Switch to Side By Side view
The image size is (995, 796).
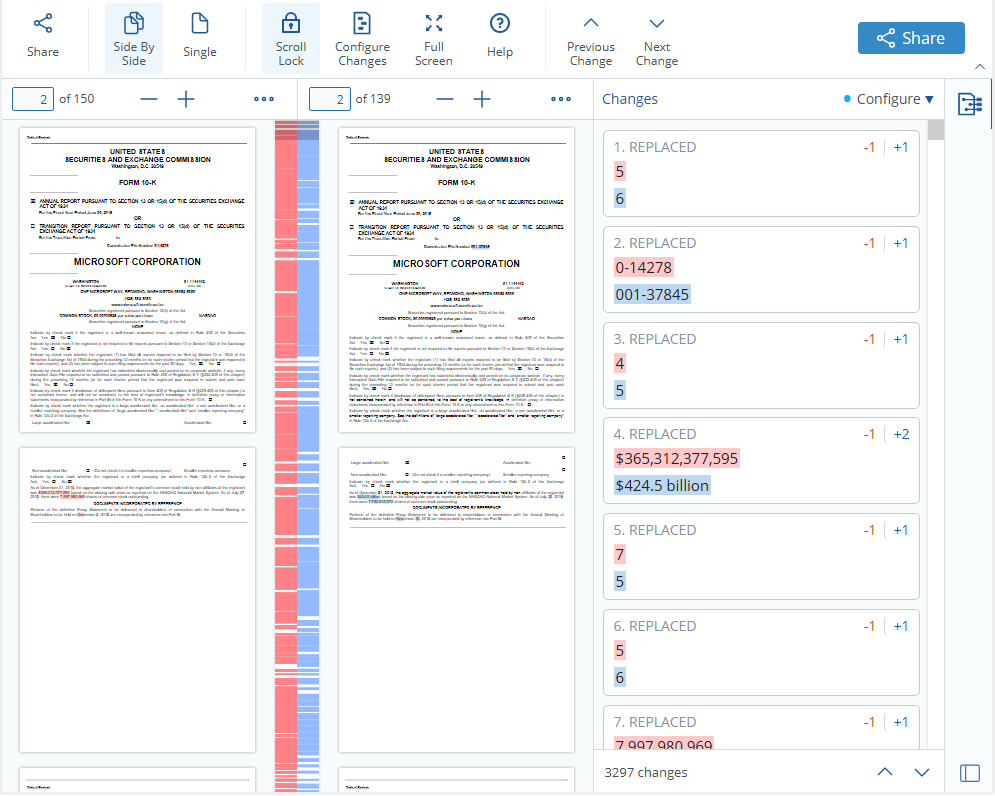coord(134,38)
